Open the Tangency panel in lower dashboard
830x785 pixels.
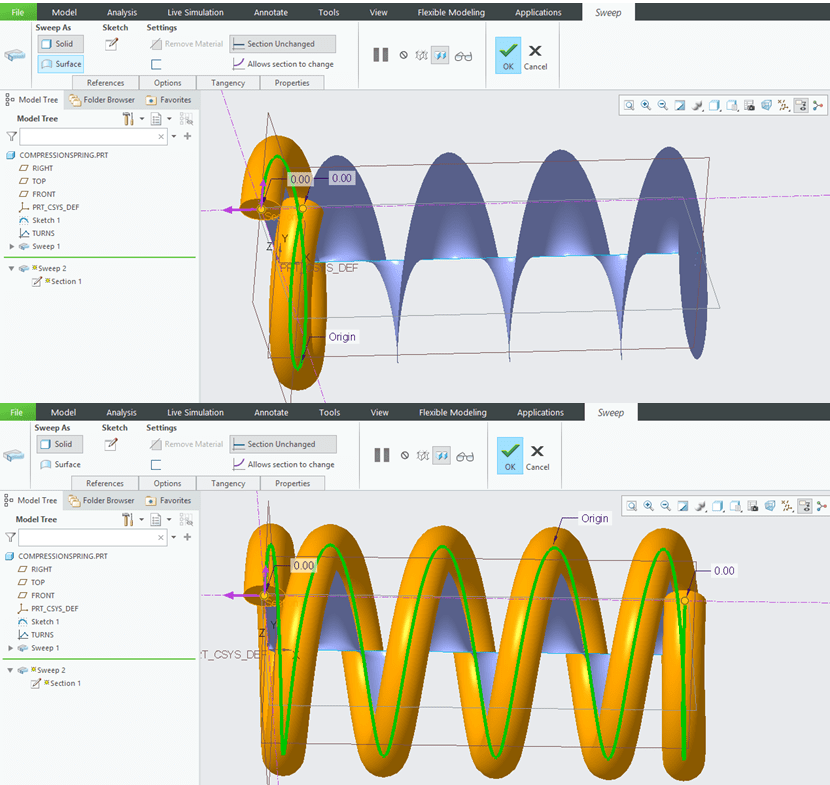click(228, 483)
